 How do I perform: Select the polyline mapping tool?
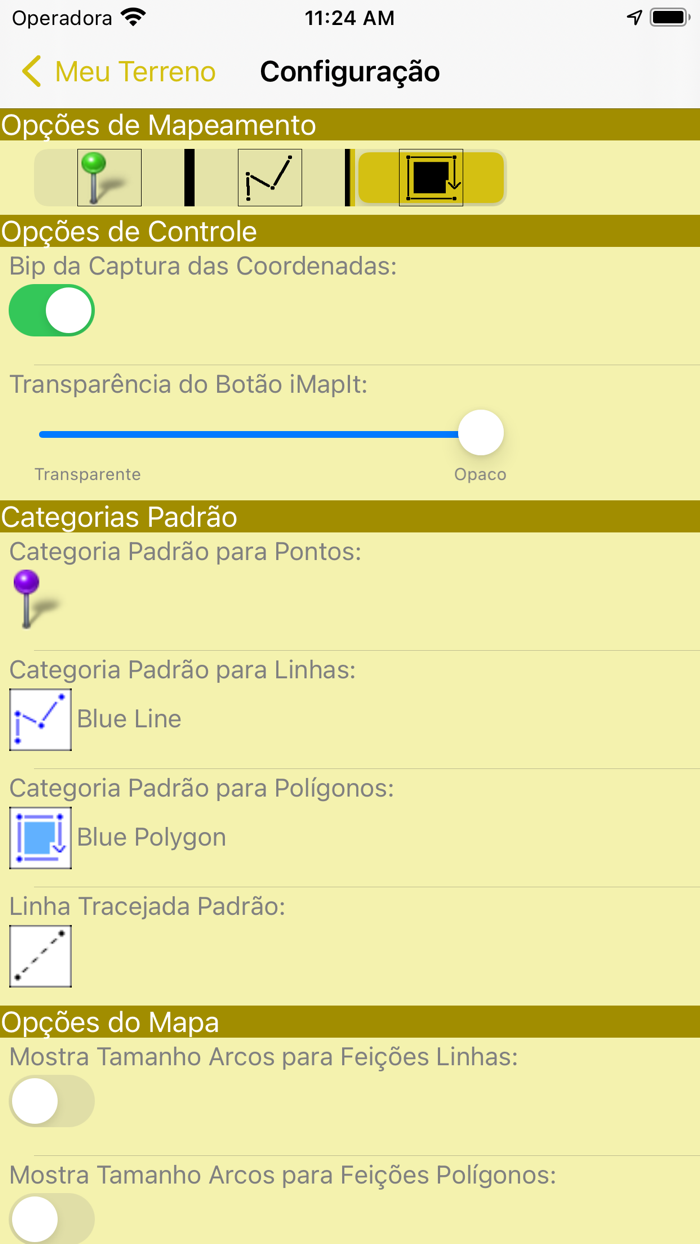coord(269,176)
